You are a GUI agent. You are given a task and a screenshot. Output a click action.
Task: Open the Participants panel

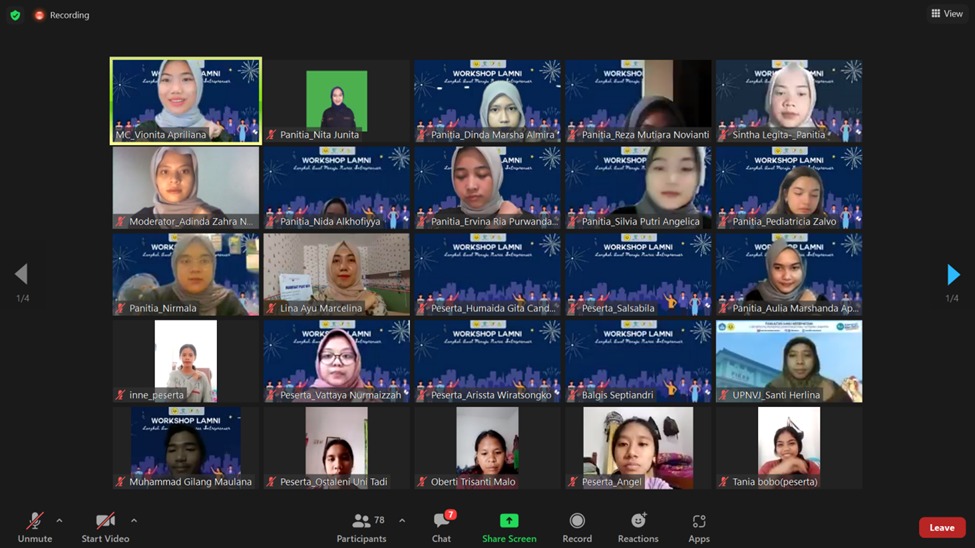tap(361, 527)
